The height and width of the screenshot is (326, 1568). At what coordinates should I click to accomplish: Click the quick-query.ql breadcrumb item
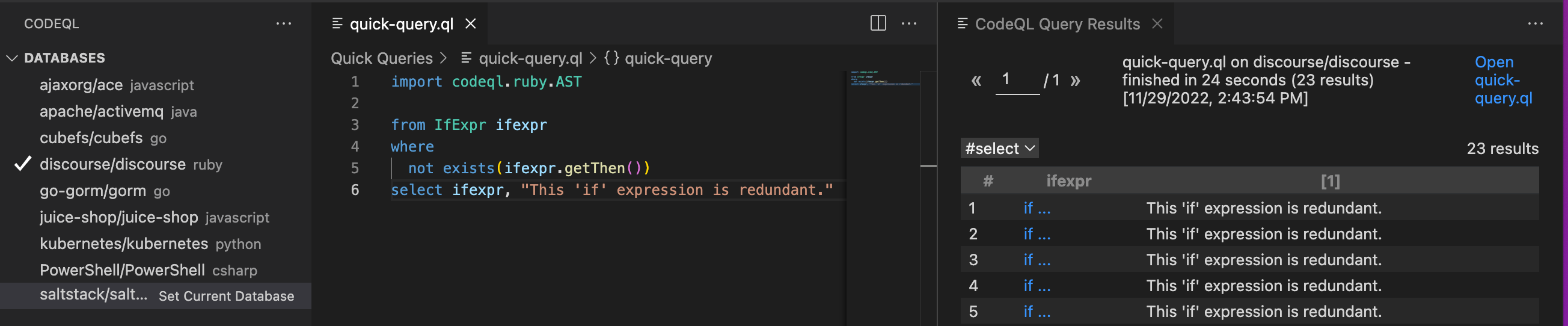point(530,58)
